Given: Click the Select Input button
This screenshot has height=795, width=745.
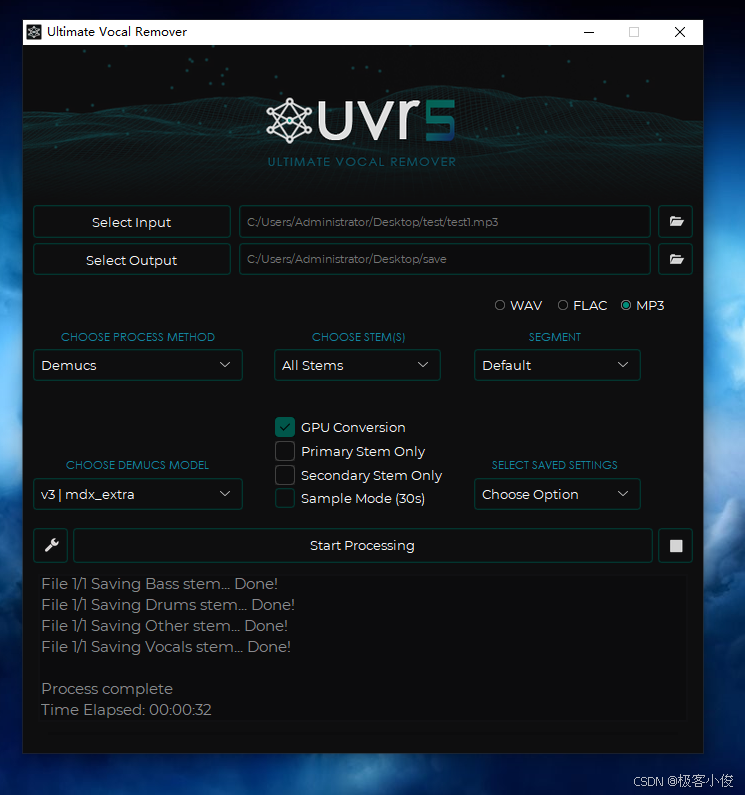Looking at the screenshot, I should click(x=132, y=222).
